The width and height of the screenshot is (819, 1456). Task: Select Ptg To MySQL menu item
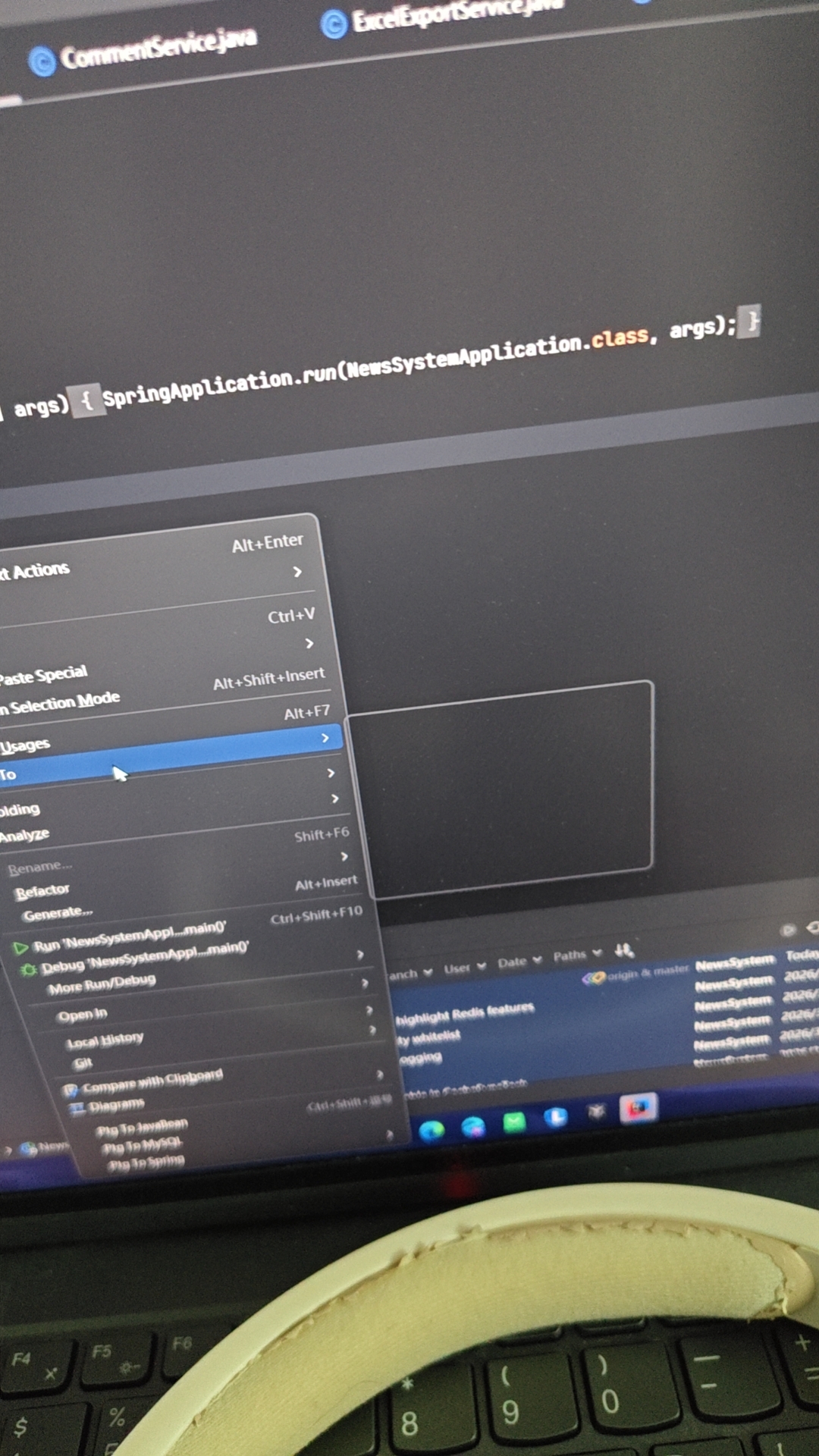point(143,1145)
